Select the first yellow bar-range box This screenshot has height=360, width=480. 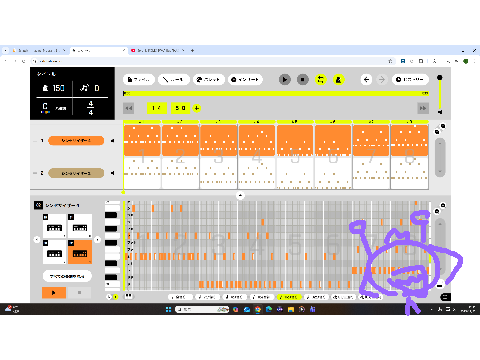[x=157, y=108]
